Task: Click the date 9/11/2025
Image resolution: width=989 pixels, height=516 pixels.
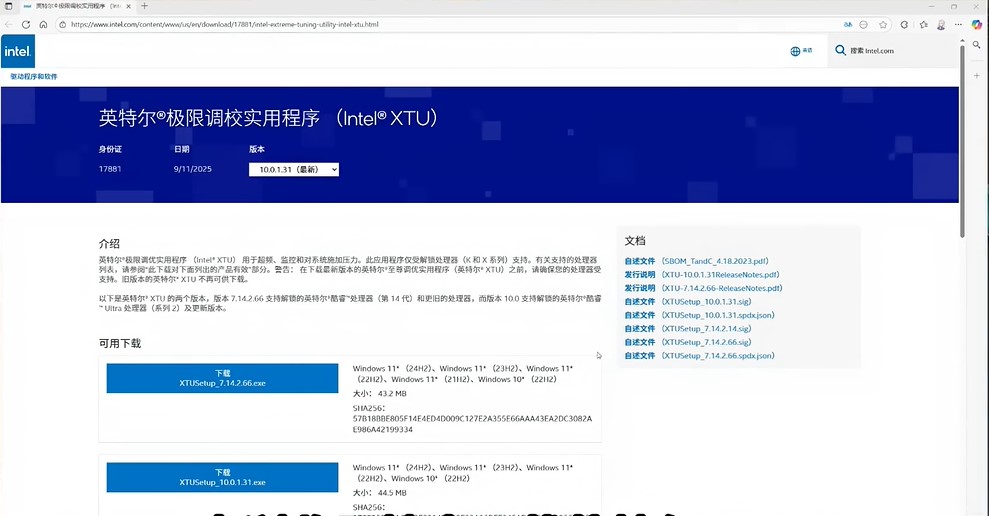Action: coord(192,169)
